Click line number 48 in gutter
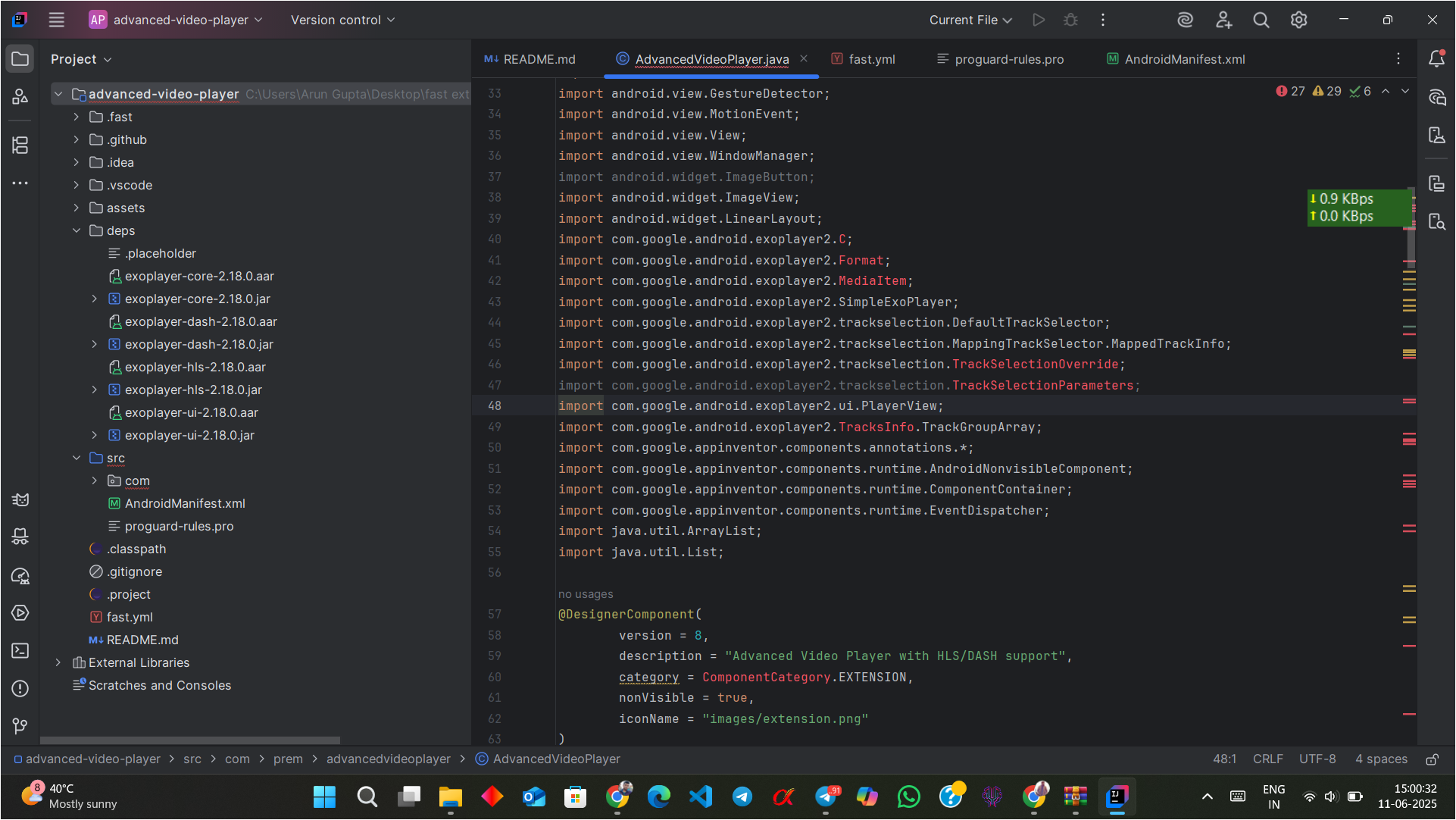The height and width of the screenshot is (820, 1456). coord(495,406)
